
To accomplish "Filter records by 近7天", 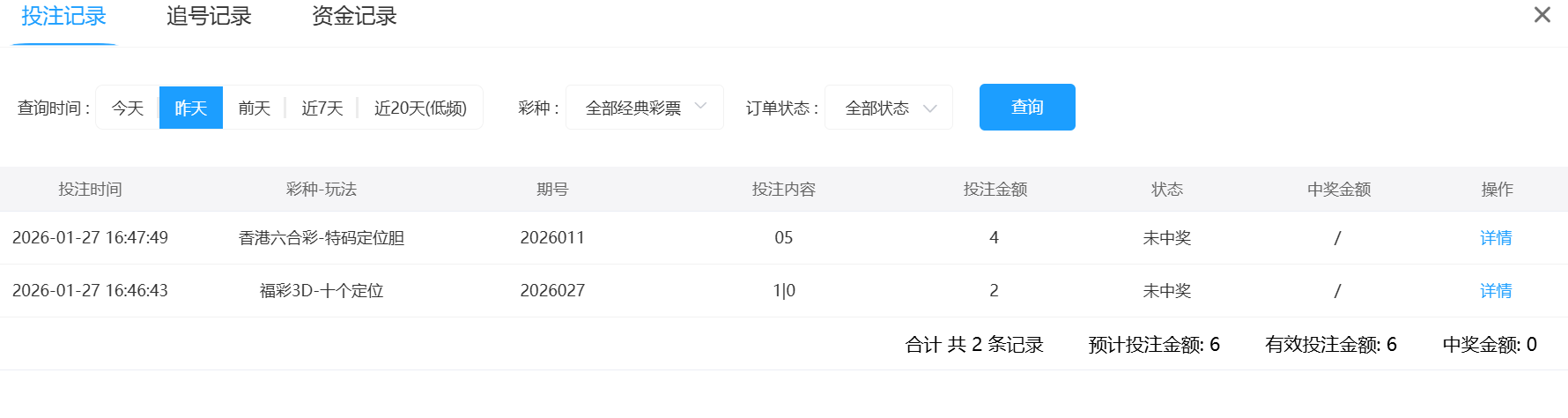I will click(x=322, y=108).
